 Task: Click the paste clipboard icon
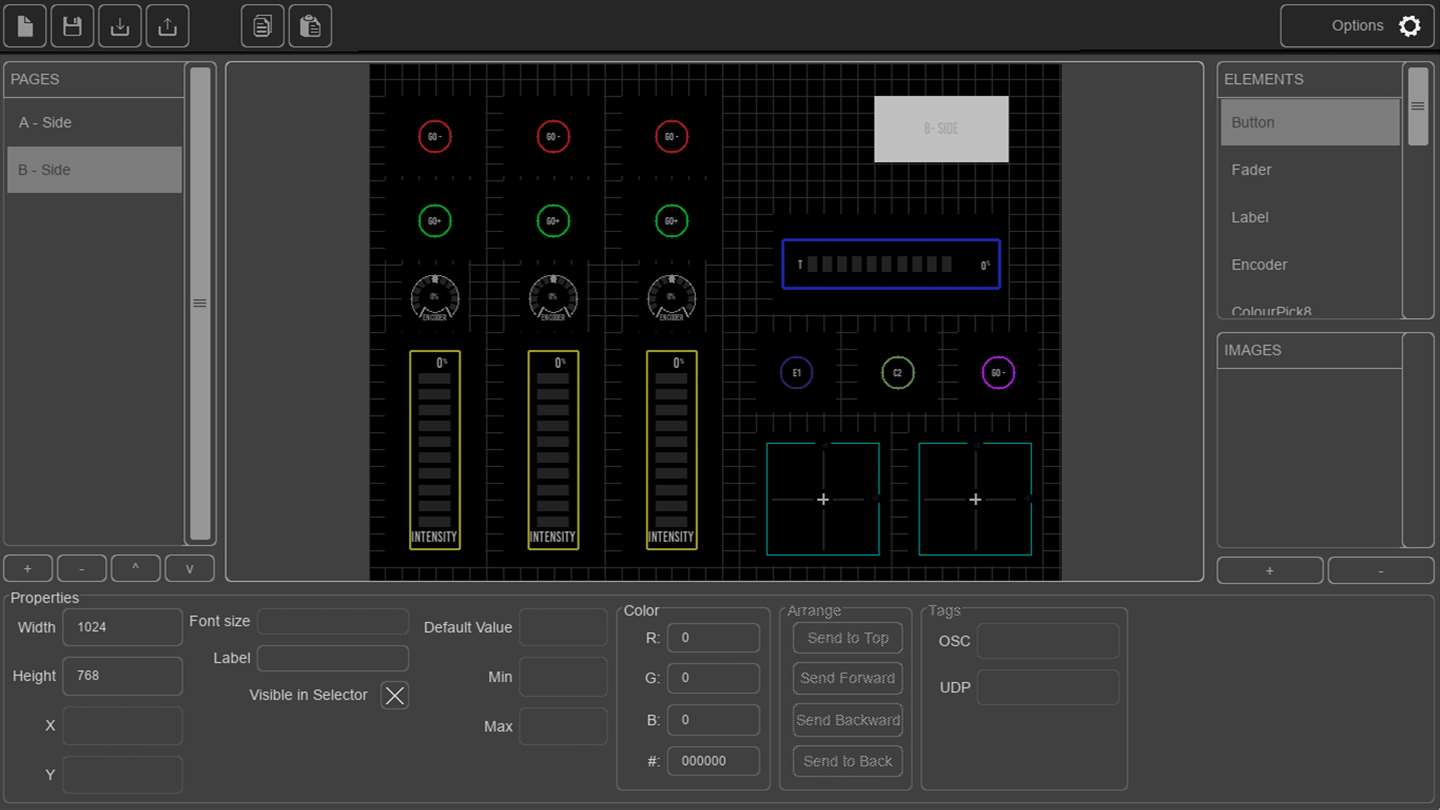[x=310, y=26]
